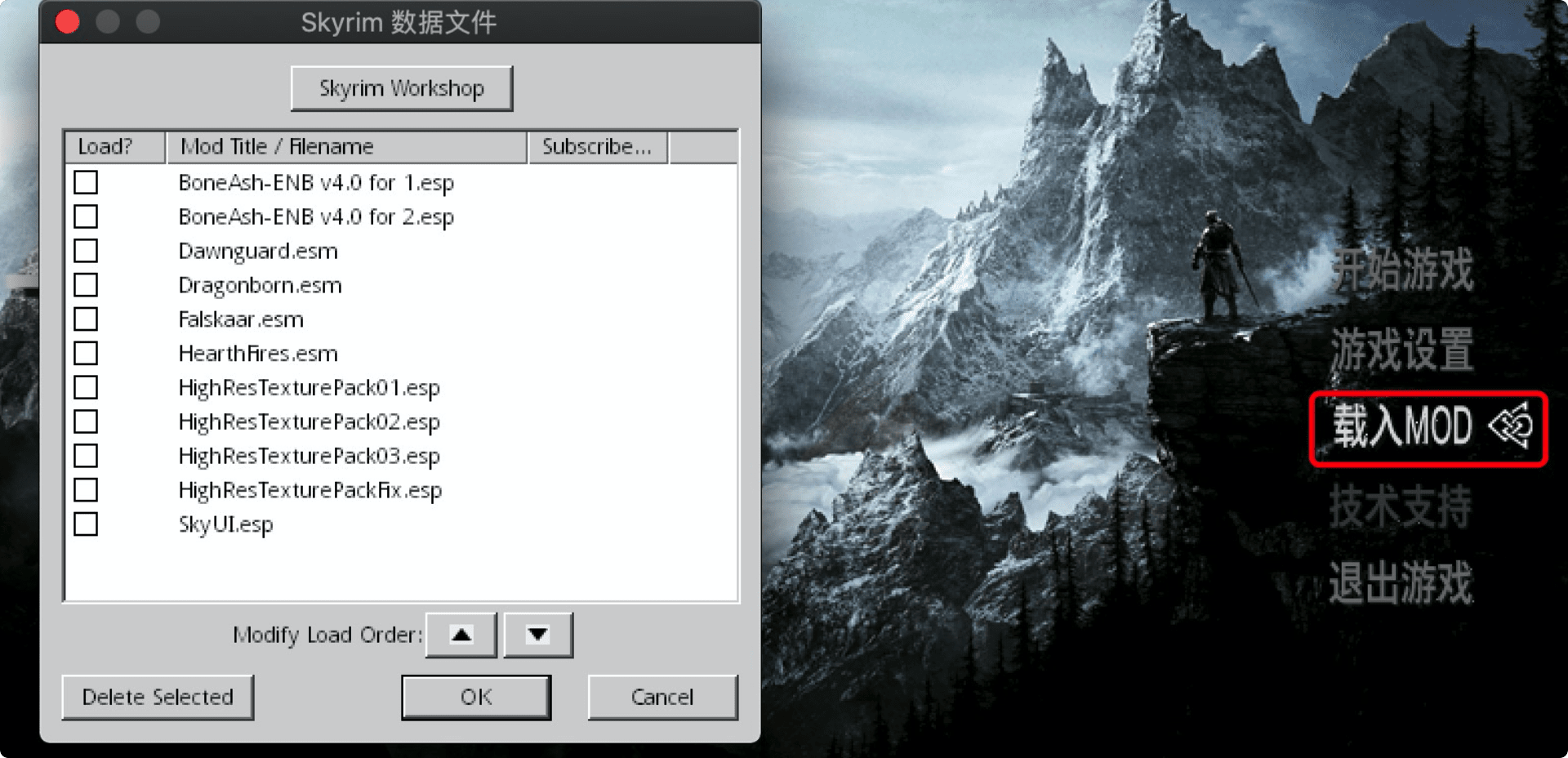Screen dimensions: 1568x758
Task: Check the HearthFires.esm load box
Action: (x=86, y=353)
